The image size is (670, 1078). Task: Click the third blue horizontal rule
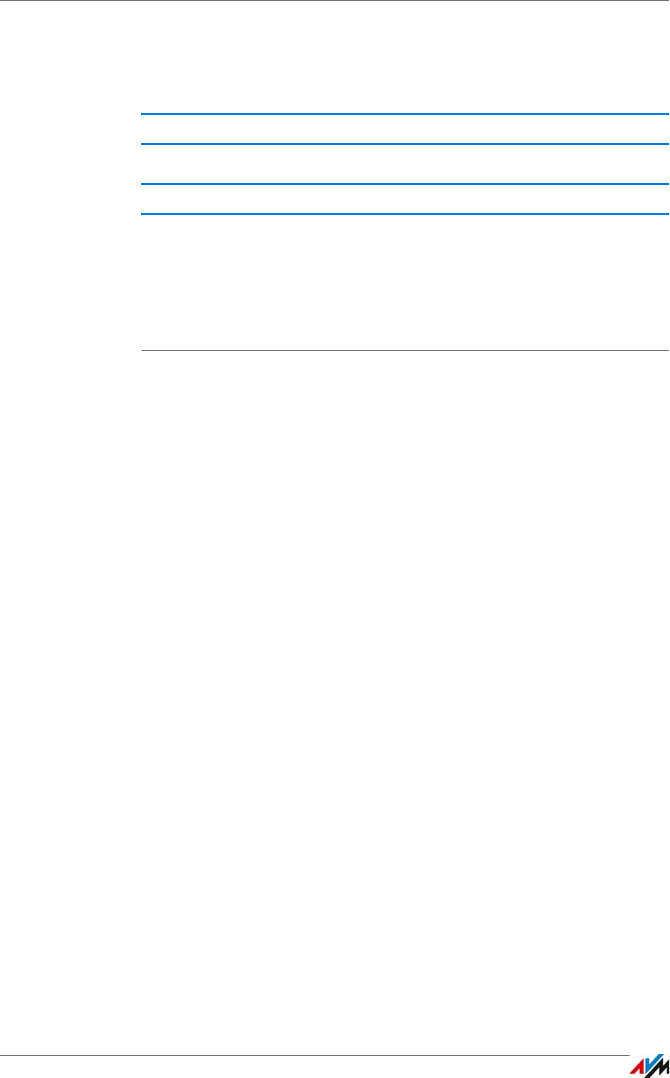click(x=405, y=184)
